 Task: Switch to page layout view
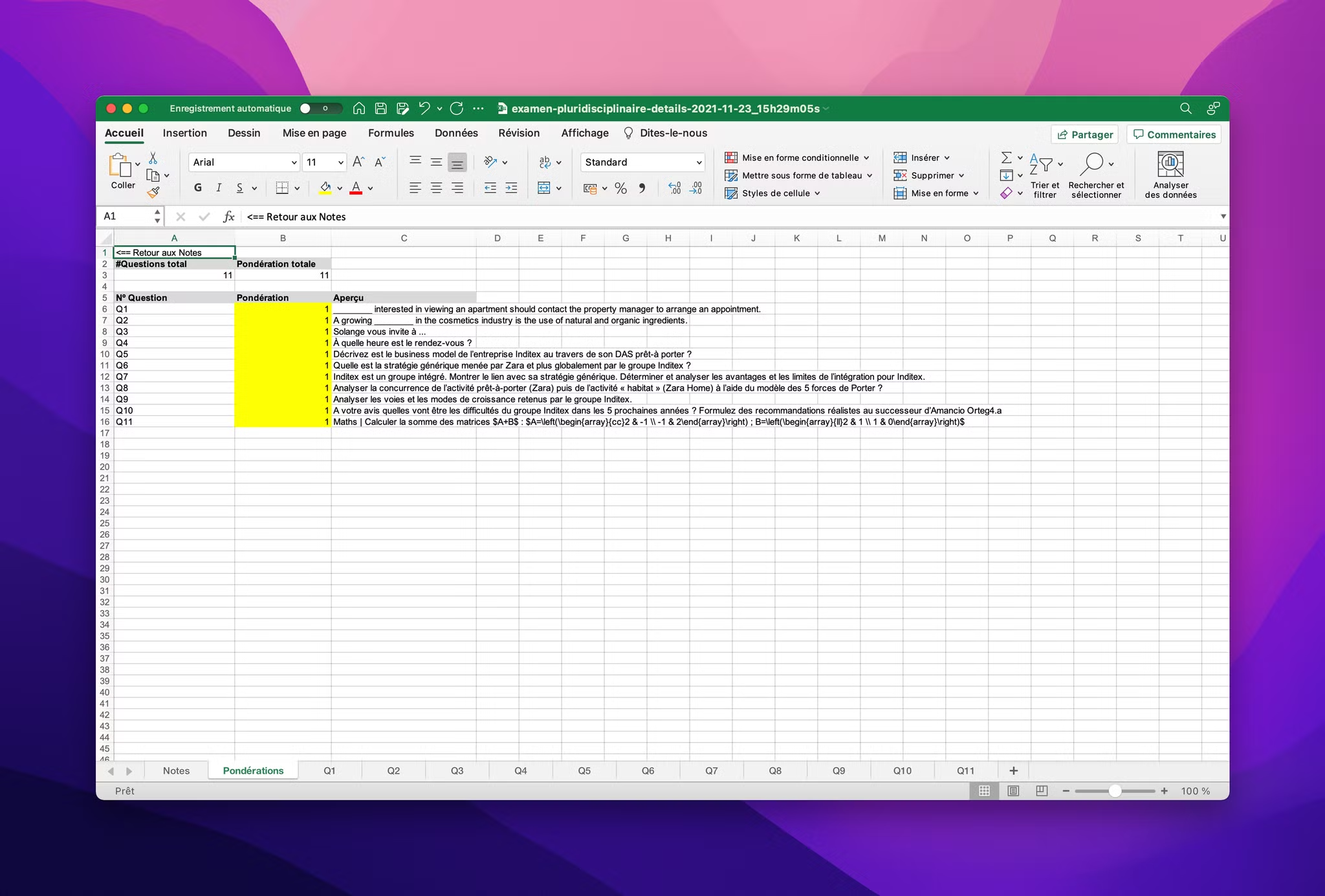coord(1013,791)
